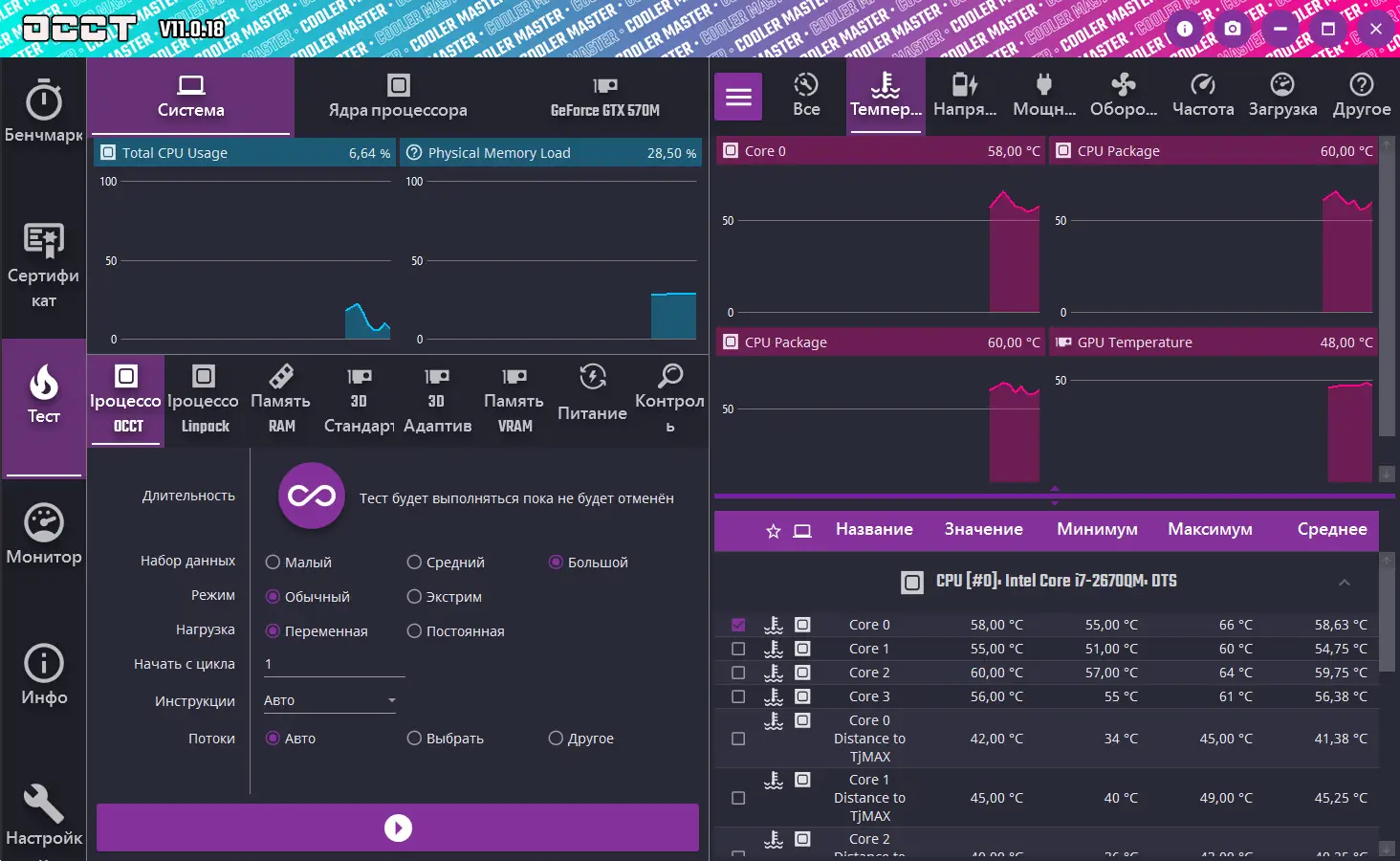This screenshot has width=1400, height=861.
Task: Filter sensors by Частота
Action: [1203, 96]
